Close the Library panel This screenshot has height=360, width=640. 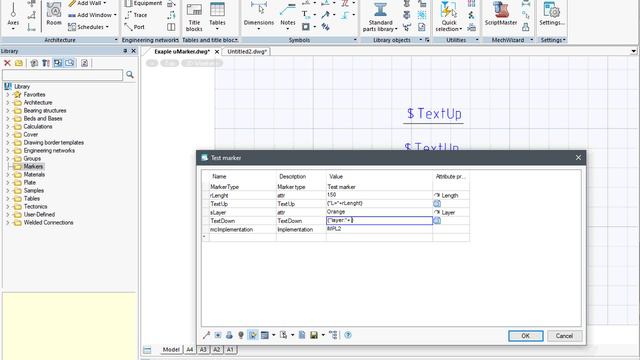point(133,51)
